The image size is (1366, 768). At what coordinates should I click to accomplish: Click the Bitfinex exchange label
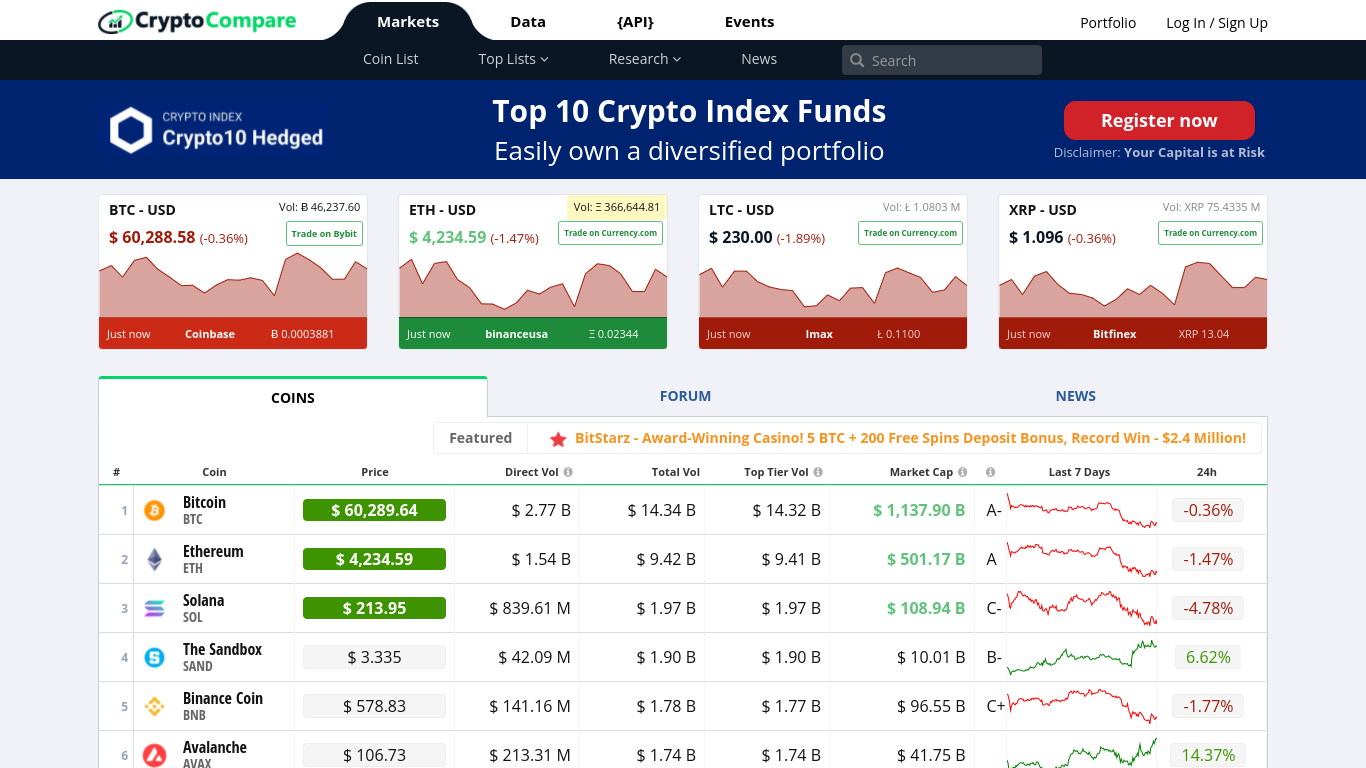[x=1115, y=334]
